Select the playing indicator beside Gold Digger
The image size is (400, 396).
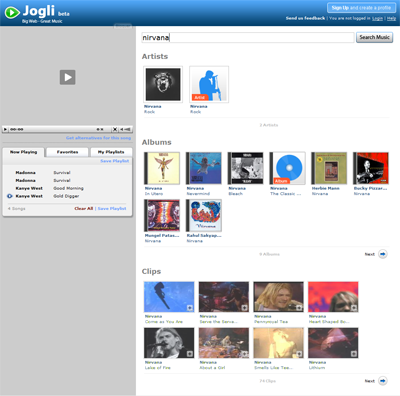click(10, 196)
